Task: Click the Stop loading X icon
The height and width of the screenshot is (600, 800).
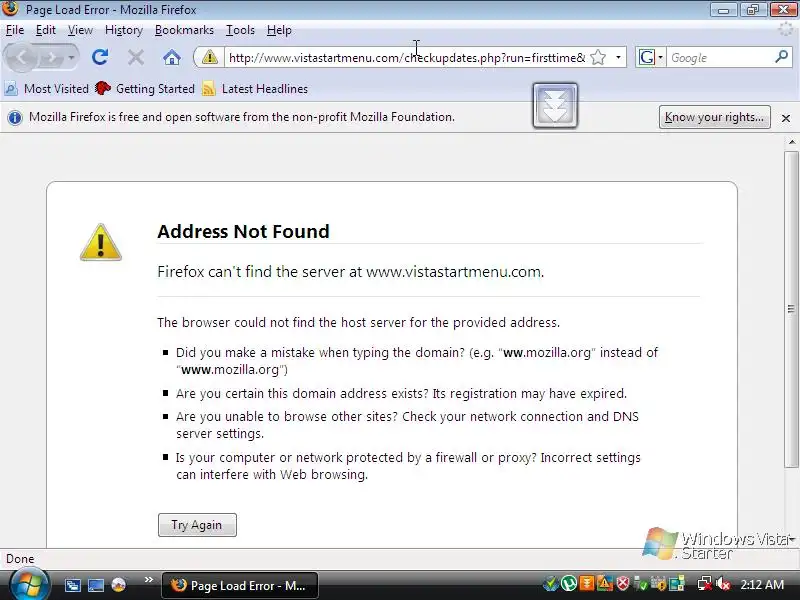Action: 136,57
